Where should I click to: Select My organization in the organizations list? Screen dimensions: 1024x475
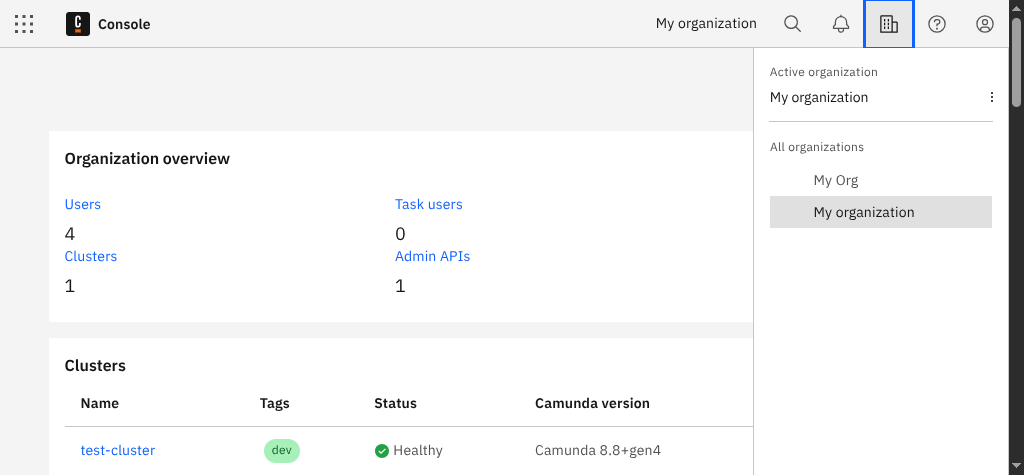click(880, 212)
